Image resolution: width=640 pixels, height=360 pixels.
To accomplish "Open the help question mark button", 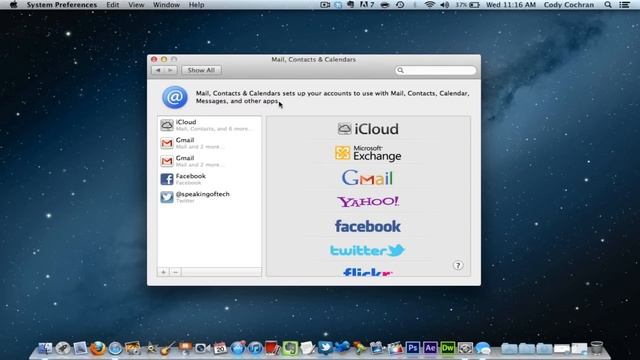I will [458, 265].
